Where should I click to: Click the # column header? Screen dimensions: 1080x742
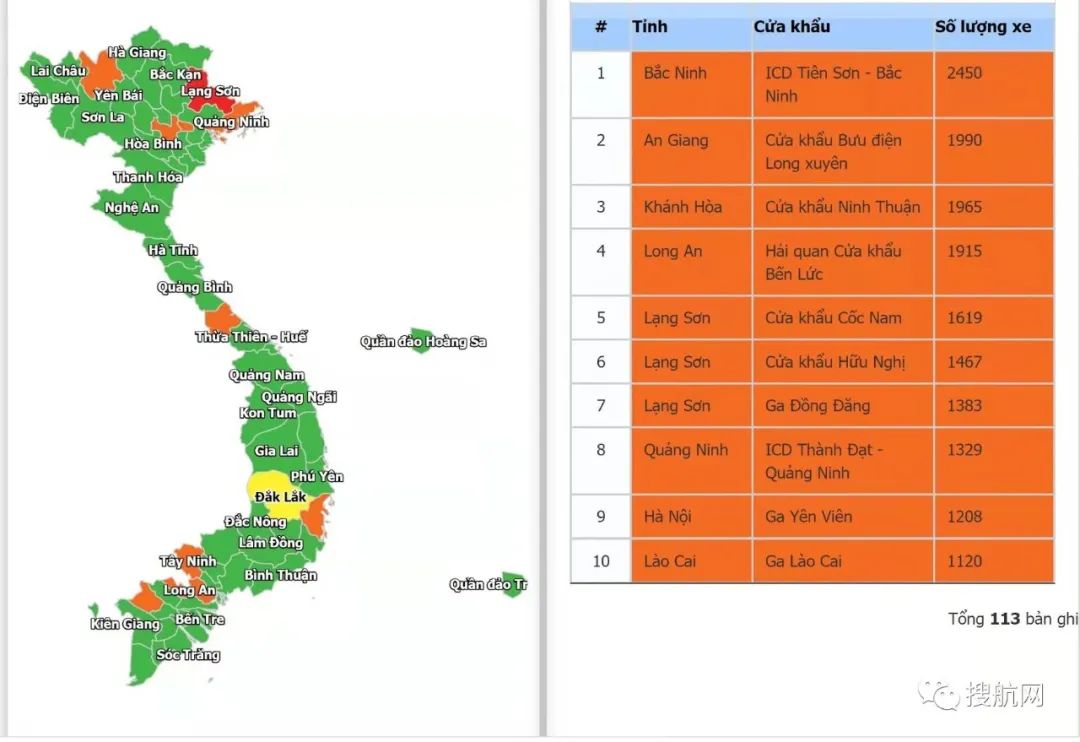(x=600, y=27)
